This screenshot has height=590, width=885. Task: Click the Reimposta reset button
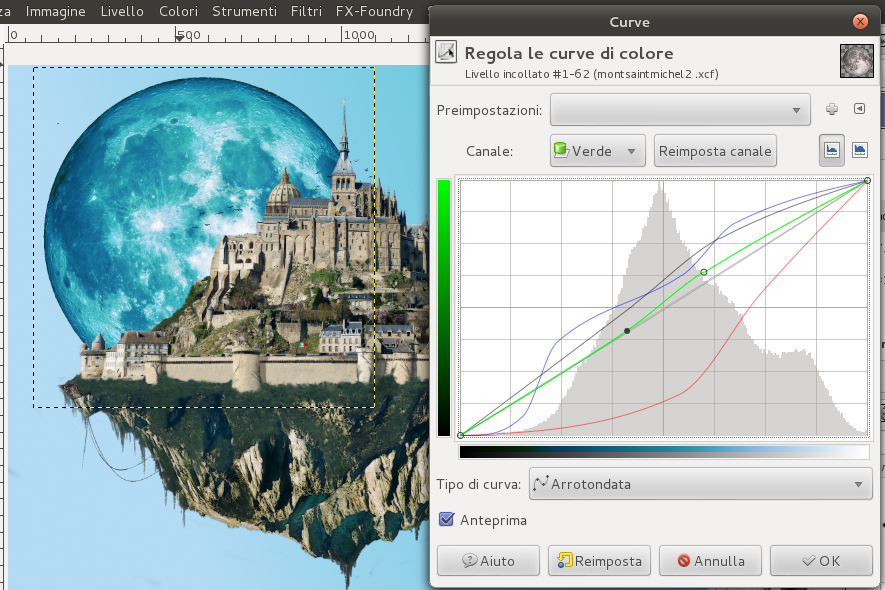point(599,561)
